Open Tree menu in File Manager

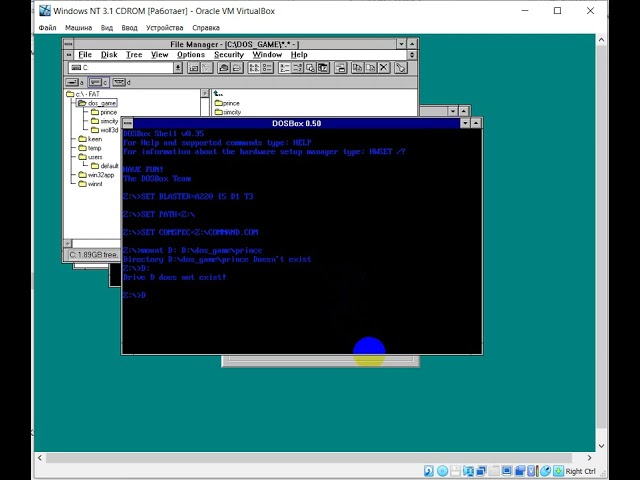pos(134,55)
